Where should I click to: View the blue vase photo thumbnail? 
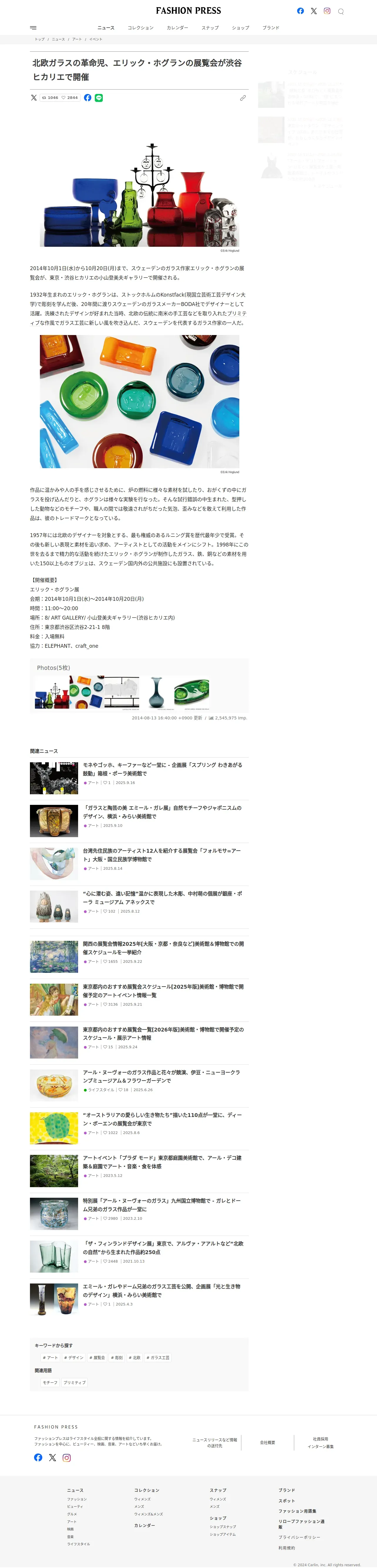point(156,692)
